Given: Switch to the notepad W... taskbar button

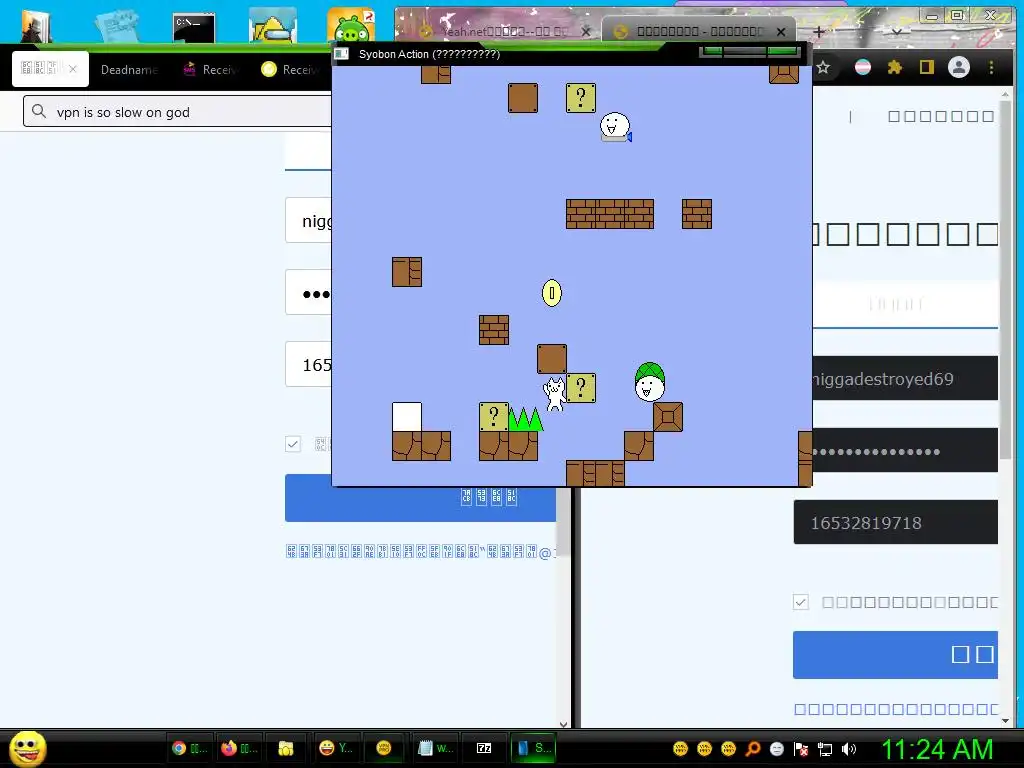Looking at the screenshot, I should click(435, 748).
